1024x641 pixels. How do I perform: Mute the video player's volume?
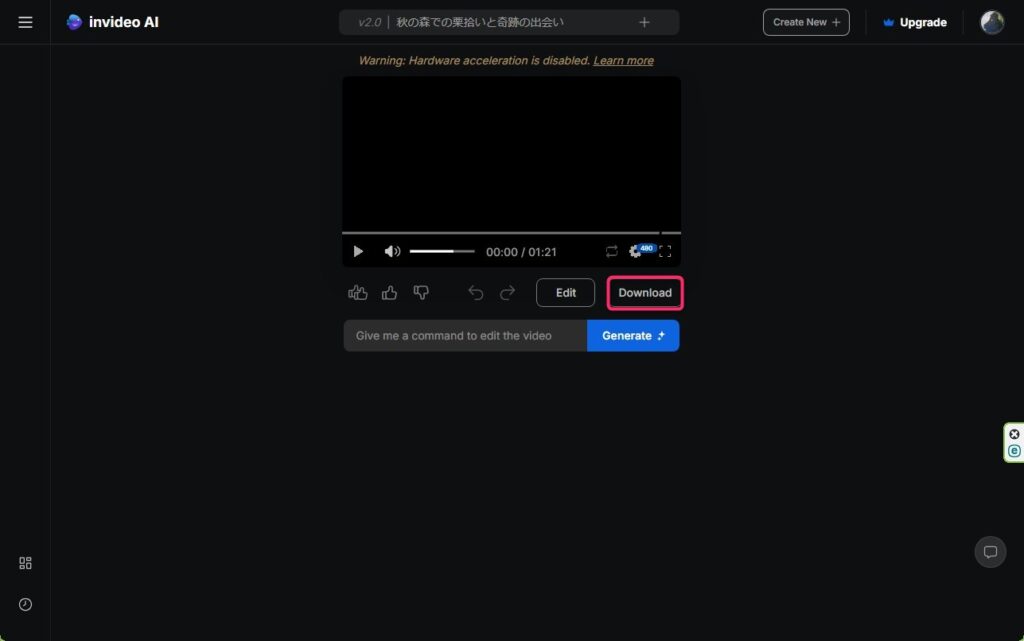392,252
